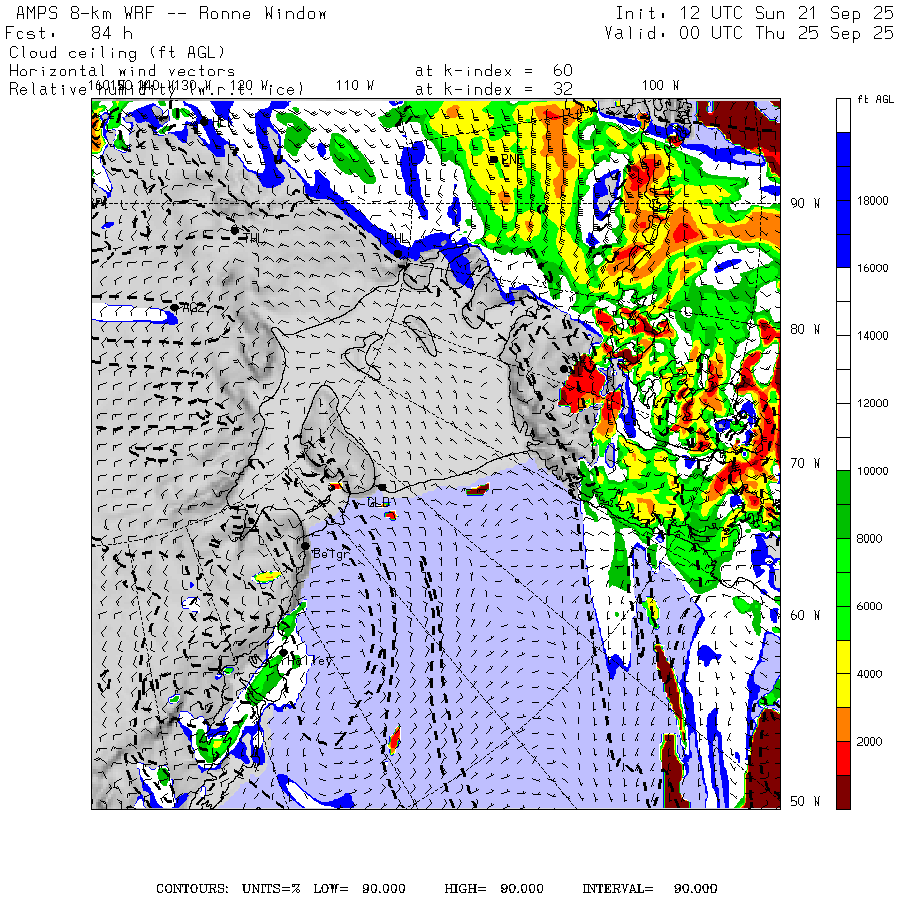This screenshot has height=900, width=900.
Task: Click the 10000 colorbar value
Action: pyautogui.click(x=872, y=471)
